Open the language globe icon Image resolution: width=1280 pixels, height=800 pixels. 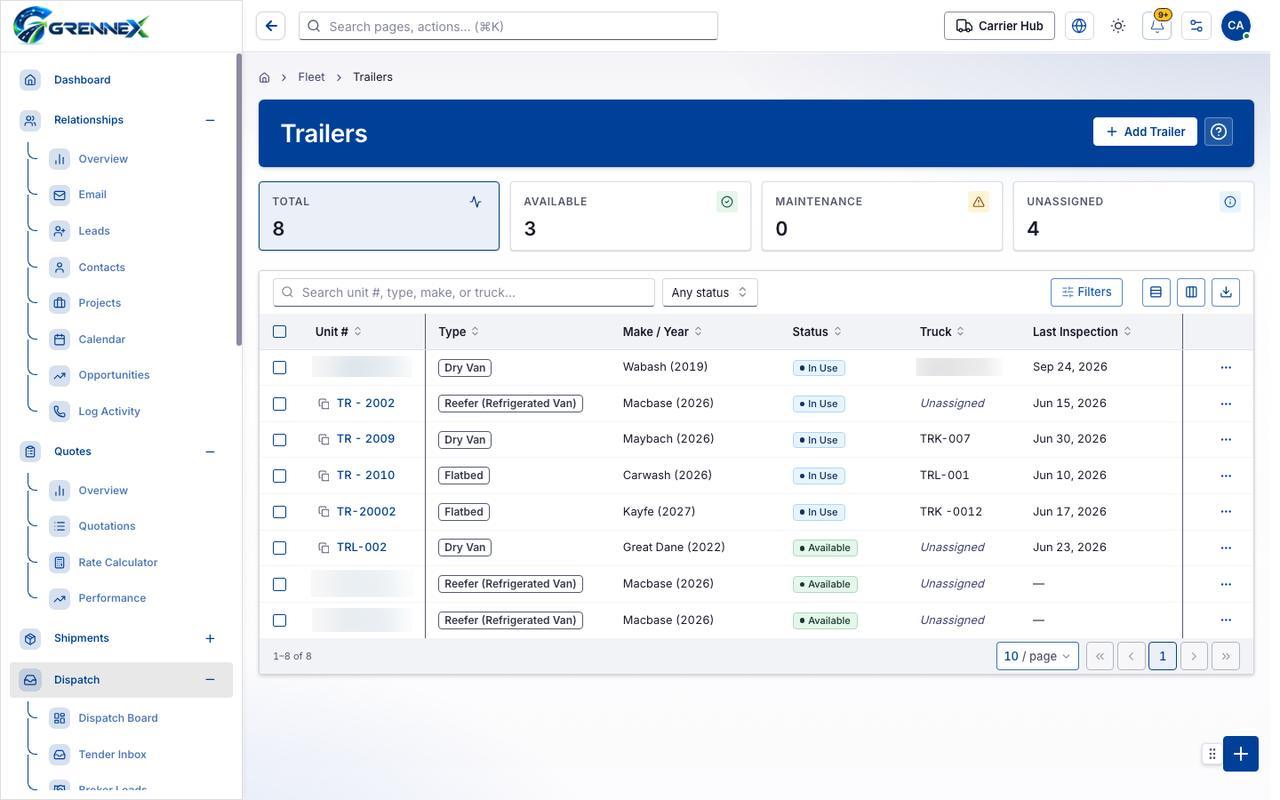(x=1079, y=26)
